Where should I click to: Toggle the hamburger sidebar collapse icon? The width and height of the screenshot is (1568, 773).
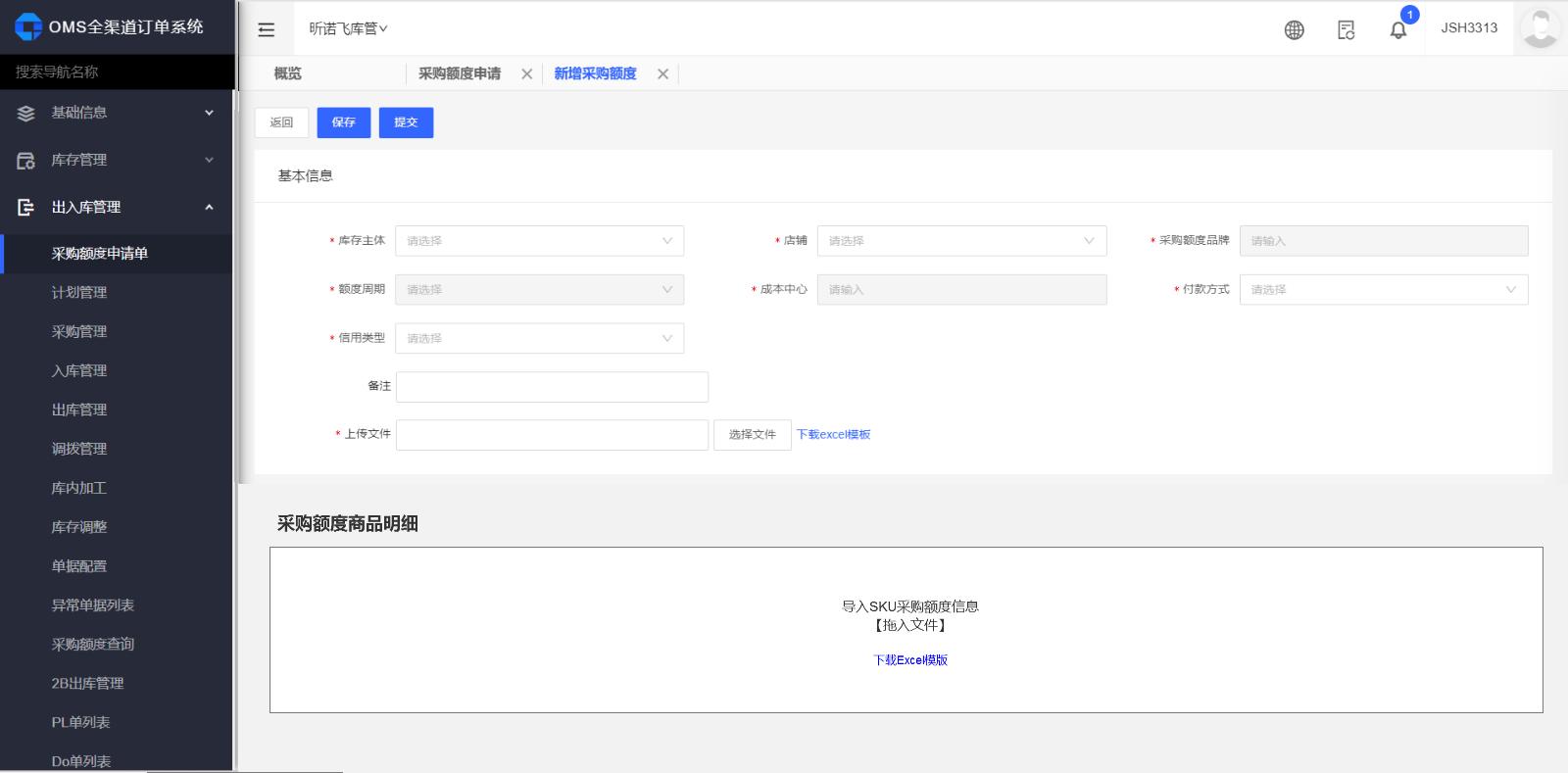pos(267,29)
